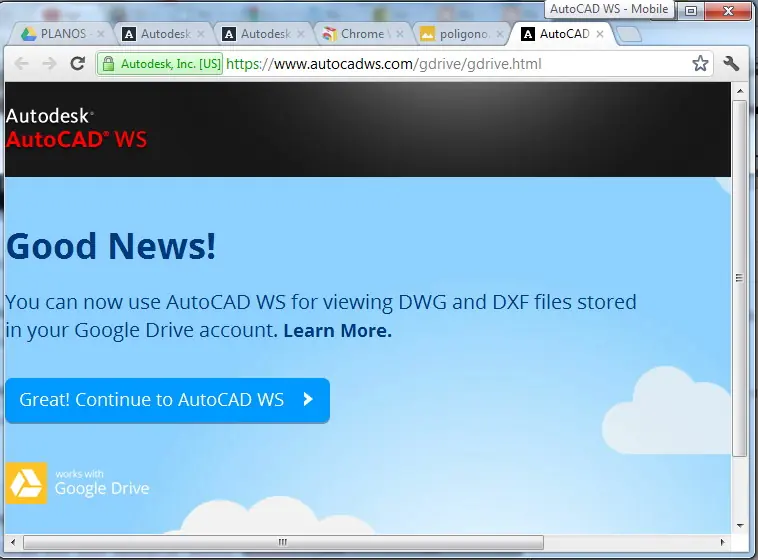Image resolution: width=758 pixels, height=560 pixels.
Task: Click the works with Google Drive text
Action: click(x=102, y=483)
